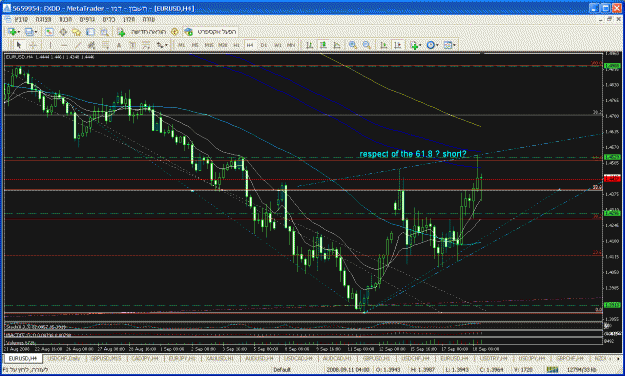This screenshot has width=625, height=376.
Task: Open the first menu right of the menu-bar icon
Action: (x=21, y=19)
